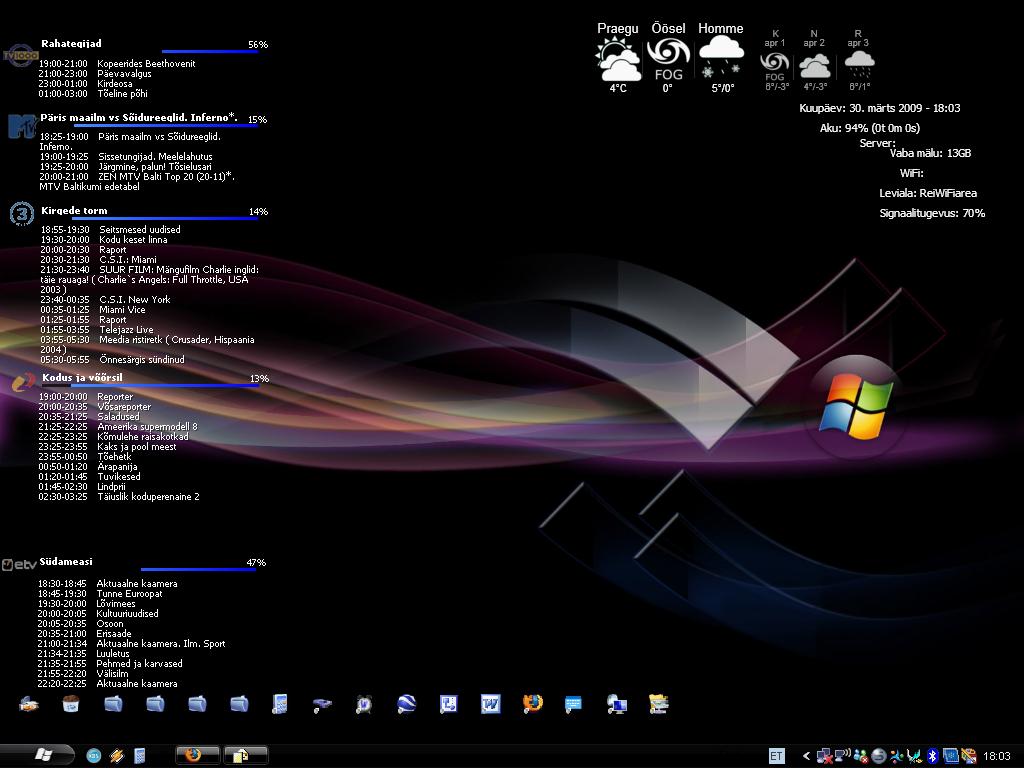The height and width of the screenshot is (768, 1024).
Task: Click the apr 2 cloudy forecast icon
Action: coord(814,66)
